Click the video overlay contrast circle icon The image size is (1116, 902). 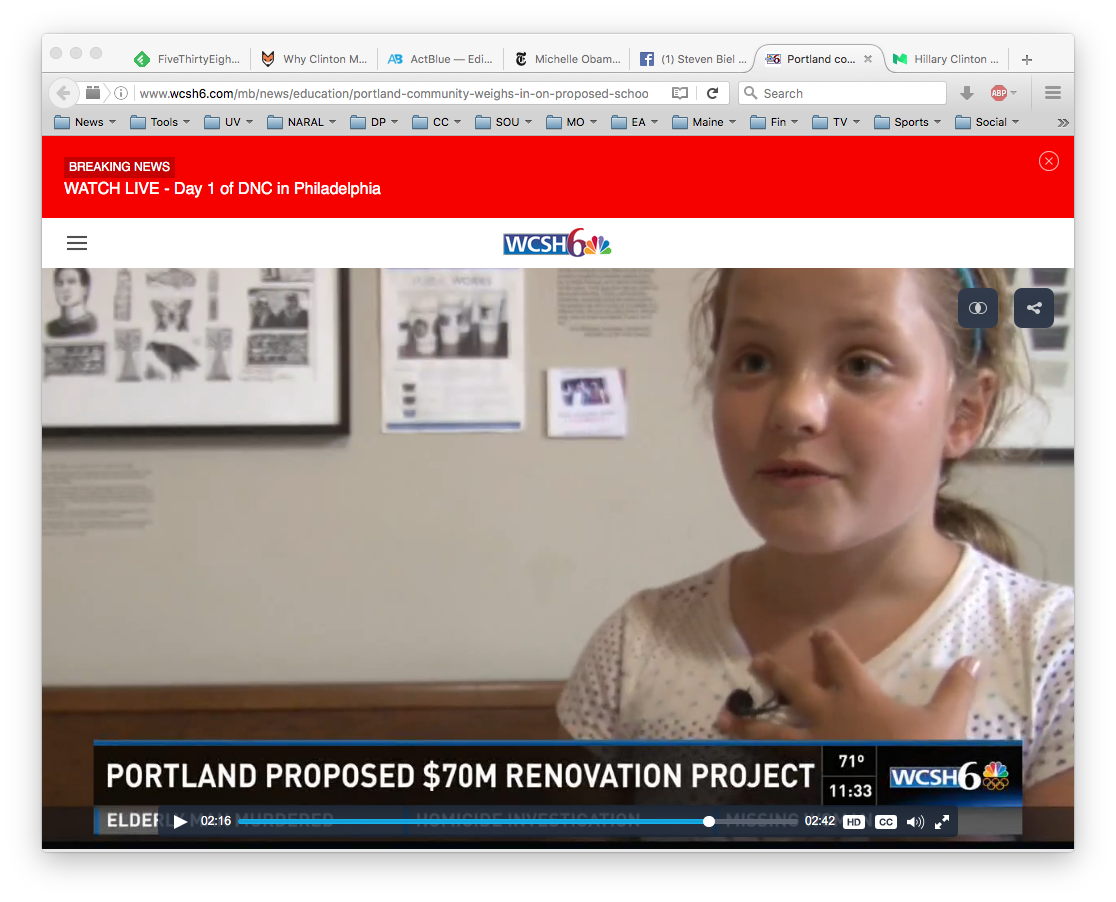978,308
